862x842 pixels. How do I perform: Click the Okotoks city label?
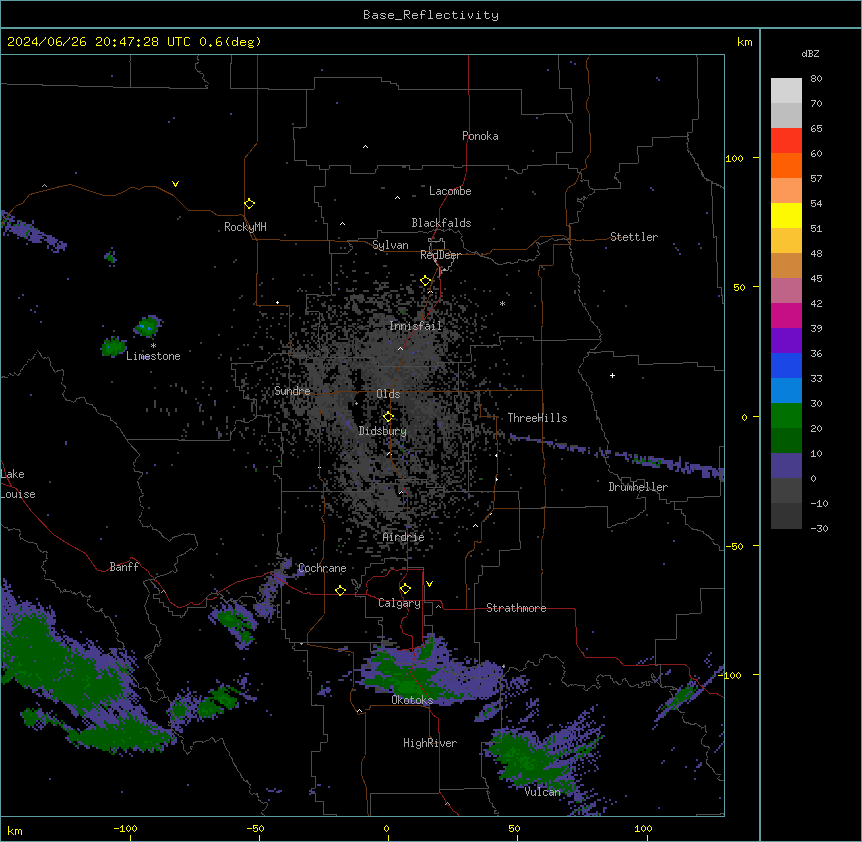(x=412, y=700)
